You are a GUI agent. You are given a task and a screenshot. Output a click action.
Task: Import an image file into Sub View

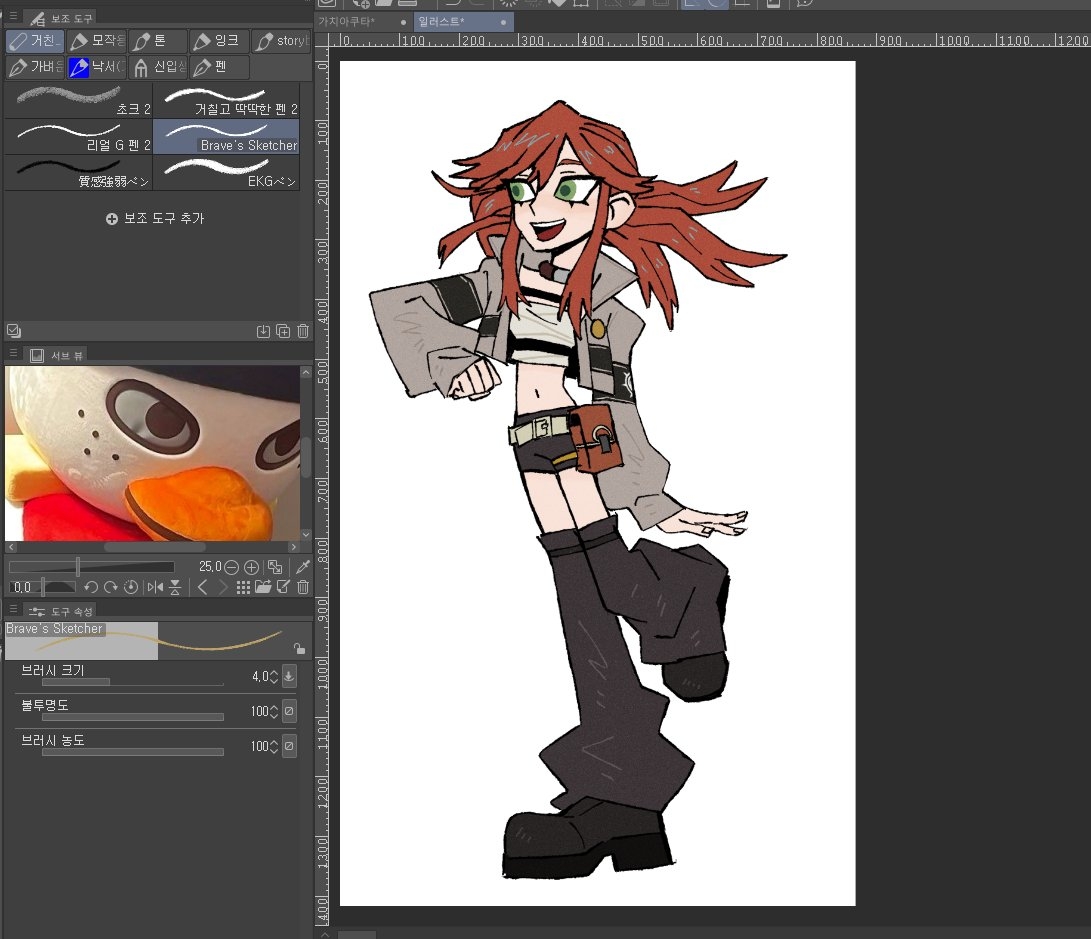(x=263, y=587)
